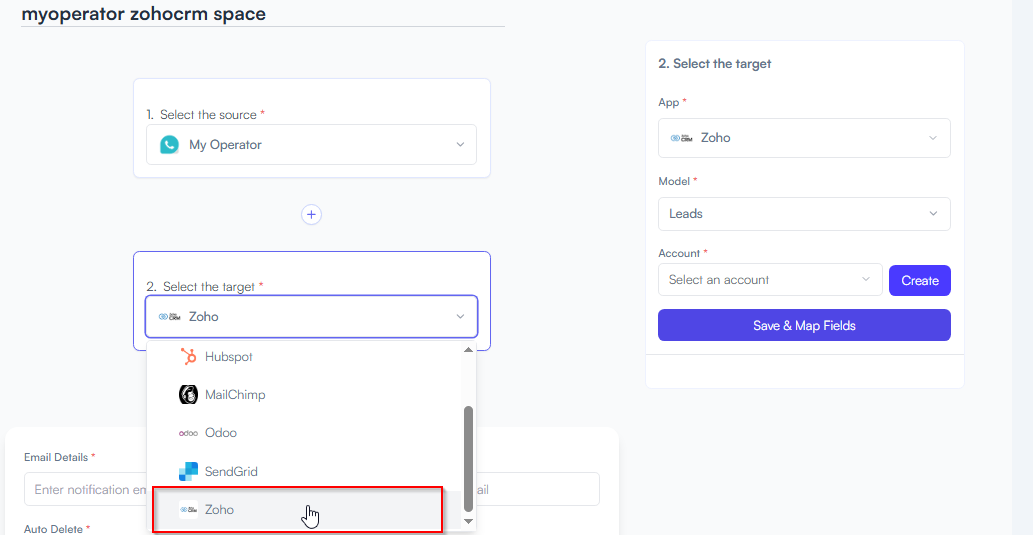1033x535 pixels.
Task: Click the '1. Select the source' label
Action: (x=201, y=115)
